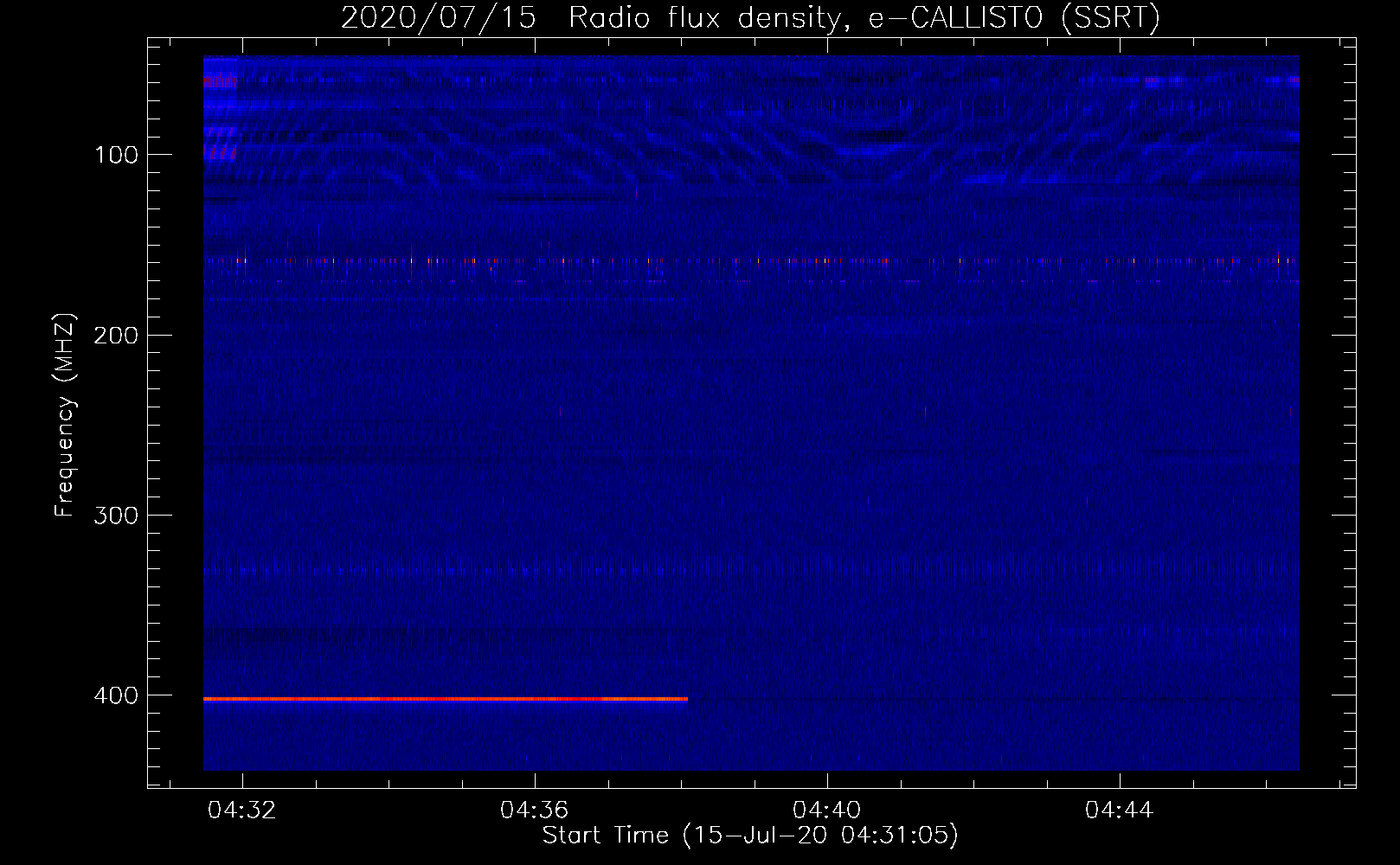This screenshot has height=865, width=1400.
Task: Select the 400 frequency axis label
Action: [x=116, y=695]
